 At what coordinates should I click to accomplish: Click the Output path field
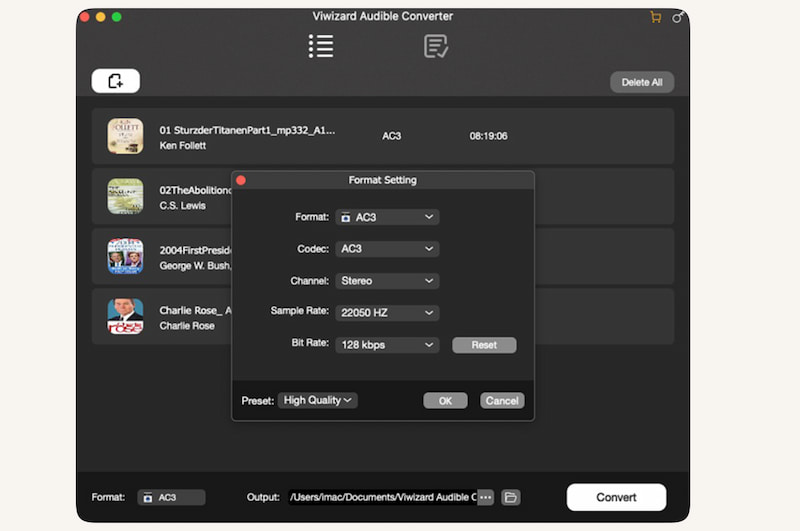[x=383, y=497]
